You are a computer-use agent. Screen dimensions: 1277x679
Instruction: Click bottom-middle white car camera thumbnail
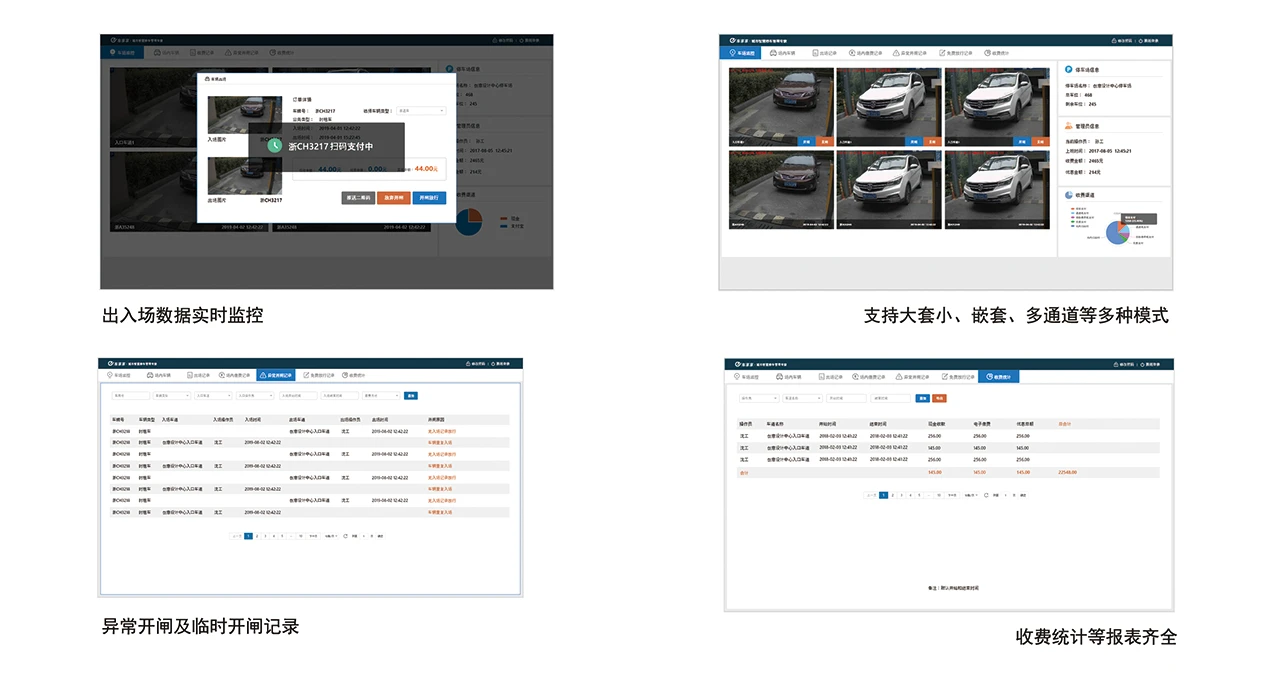click(x=889, y=190)
